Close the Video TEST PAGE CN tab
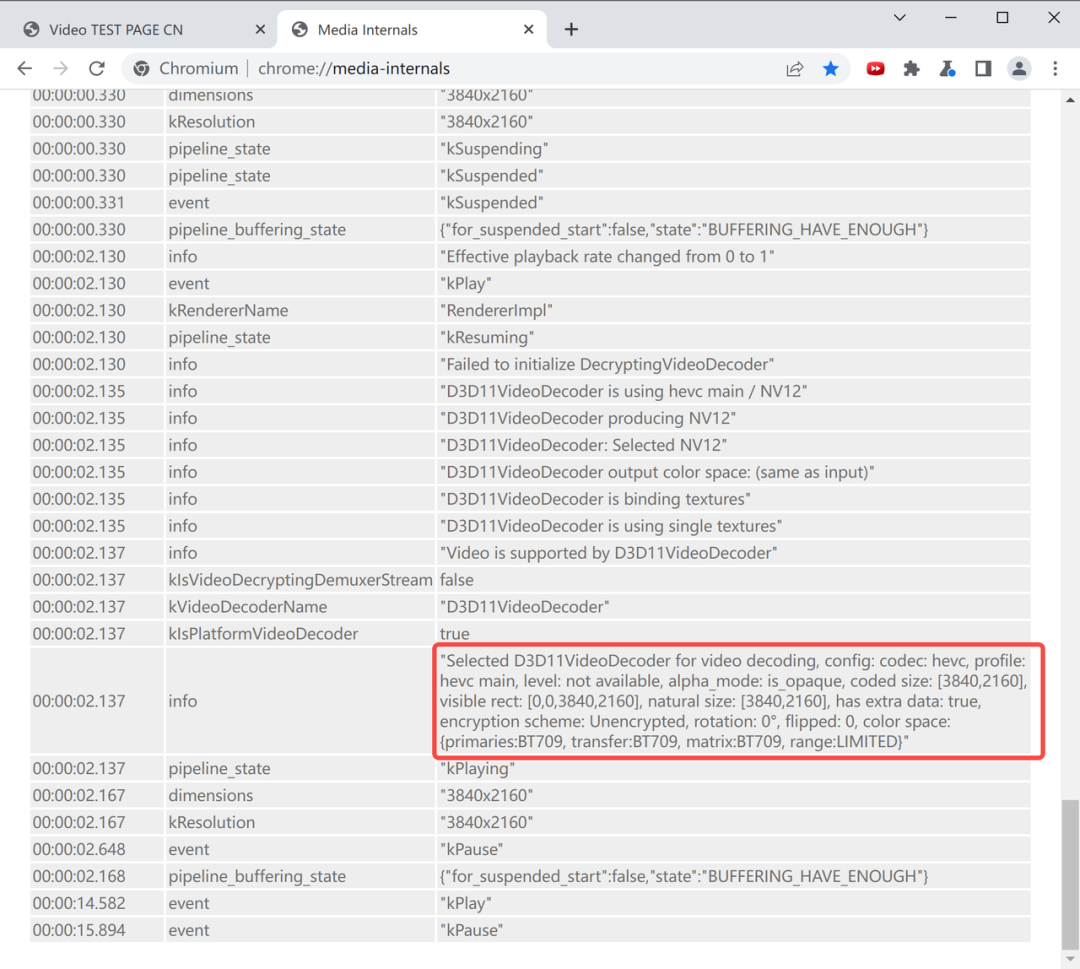 pos(260,30)
